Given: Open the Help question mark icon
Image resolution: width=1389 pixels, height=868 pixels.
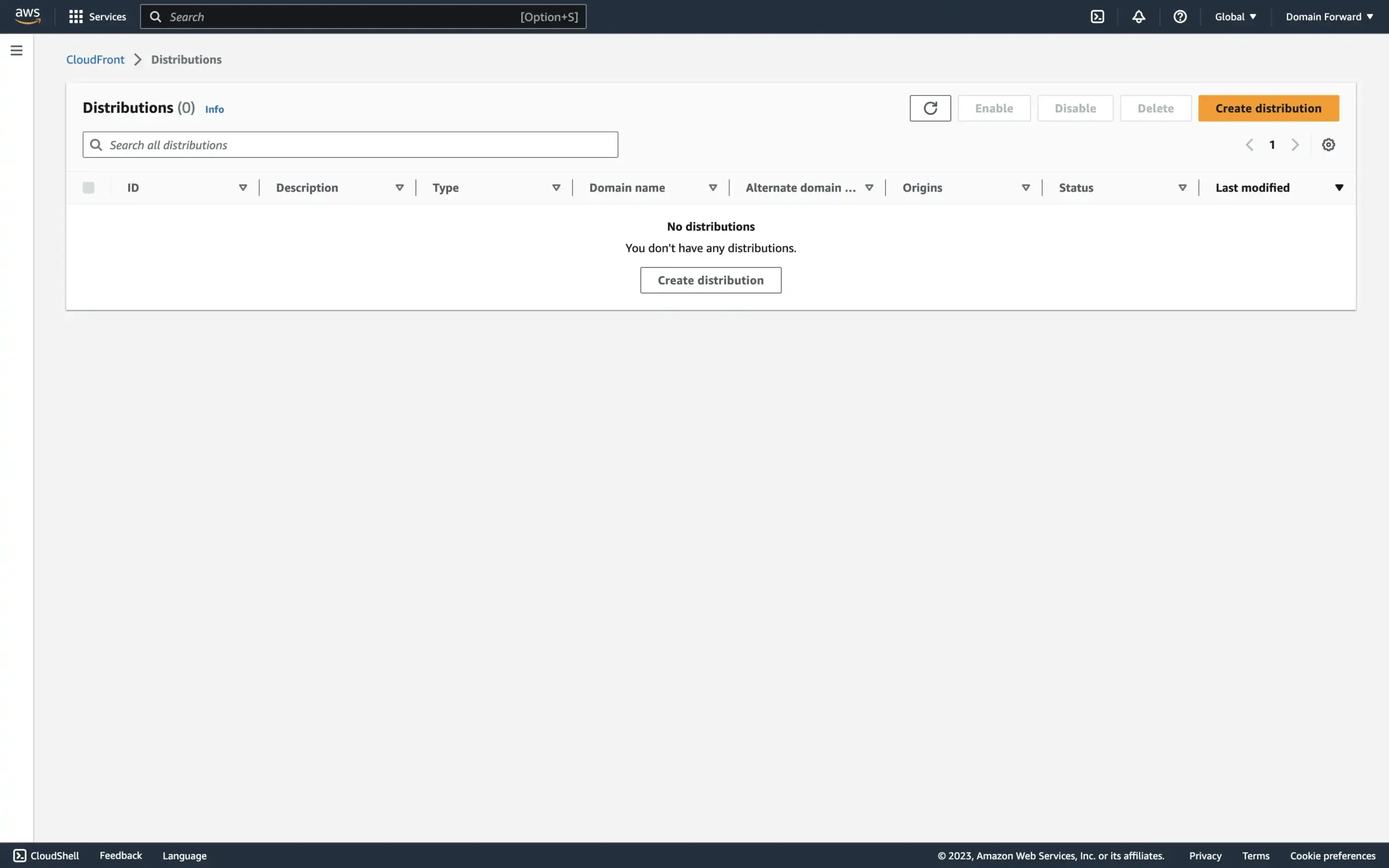Looking at the screenshot, I should [1180, 16].
